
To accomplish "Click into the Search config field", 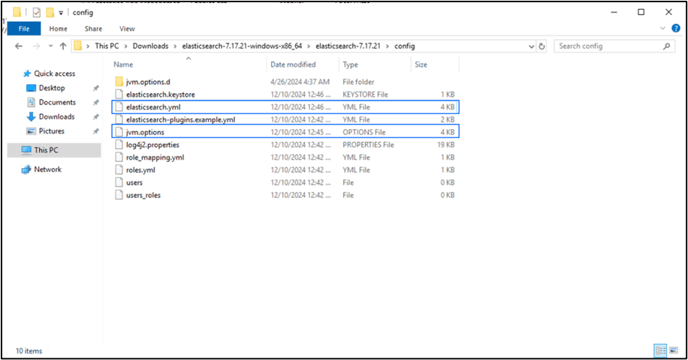I will [610, 46].
